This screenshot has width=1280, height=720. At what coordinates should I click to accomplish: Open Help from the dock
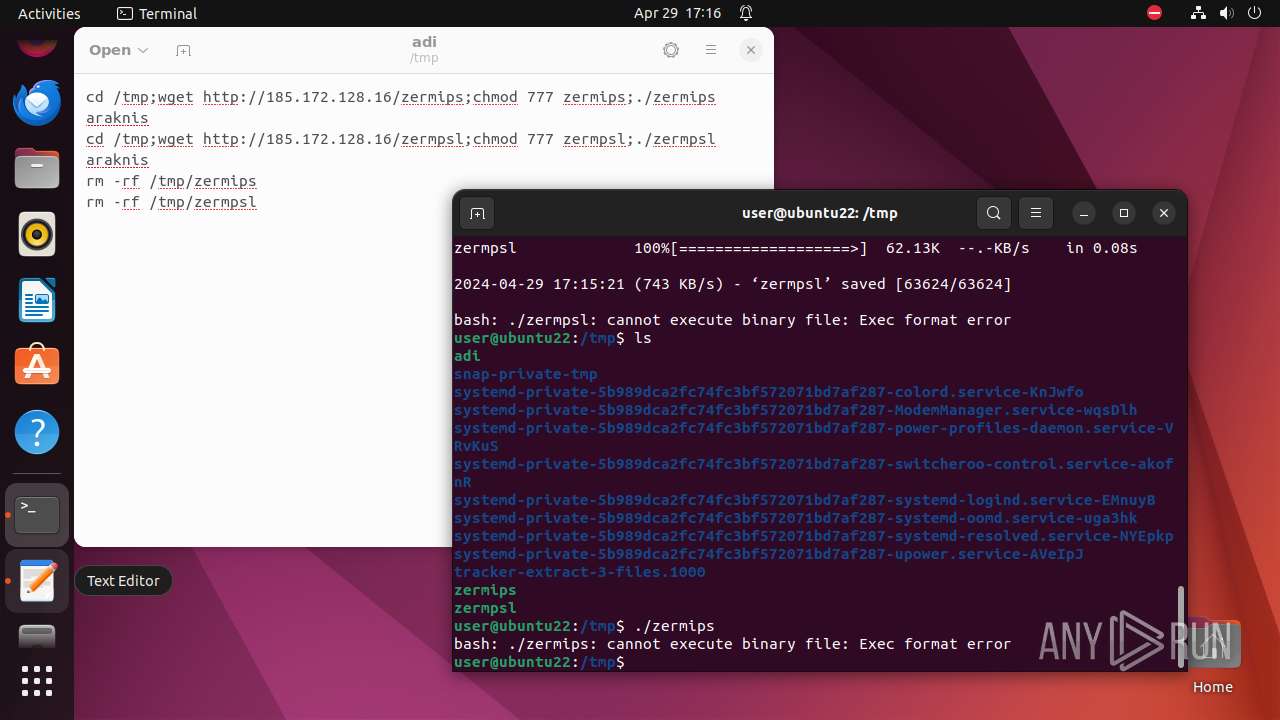37,432
